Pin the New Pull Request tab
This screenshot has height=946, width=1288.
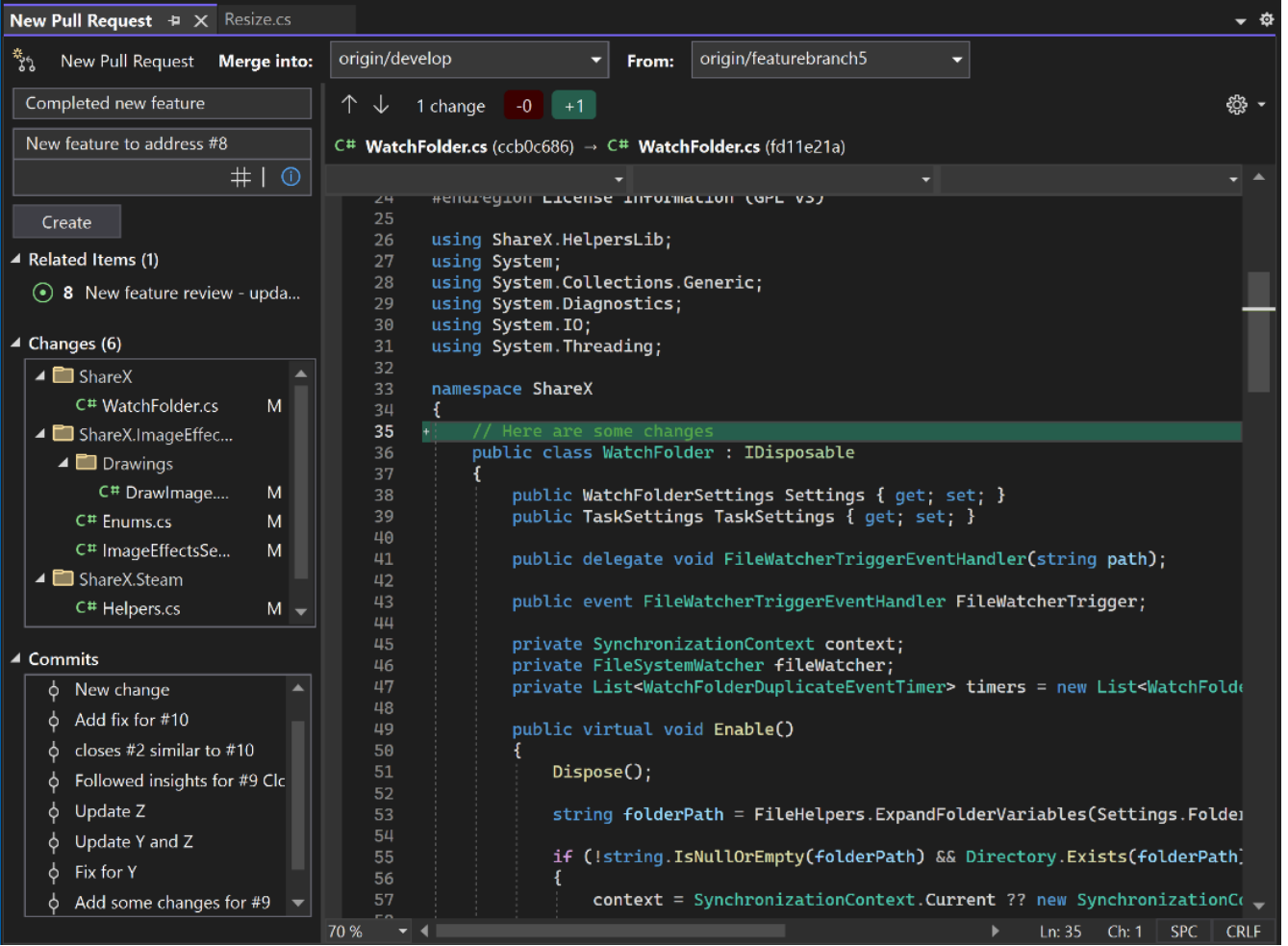pyautogui.click(x=174, y=20)
